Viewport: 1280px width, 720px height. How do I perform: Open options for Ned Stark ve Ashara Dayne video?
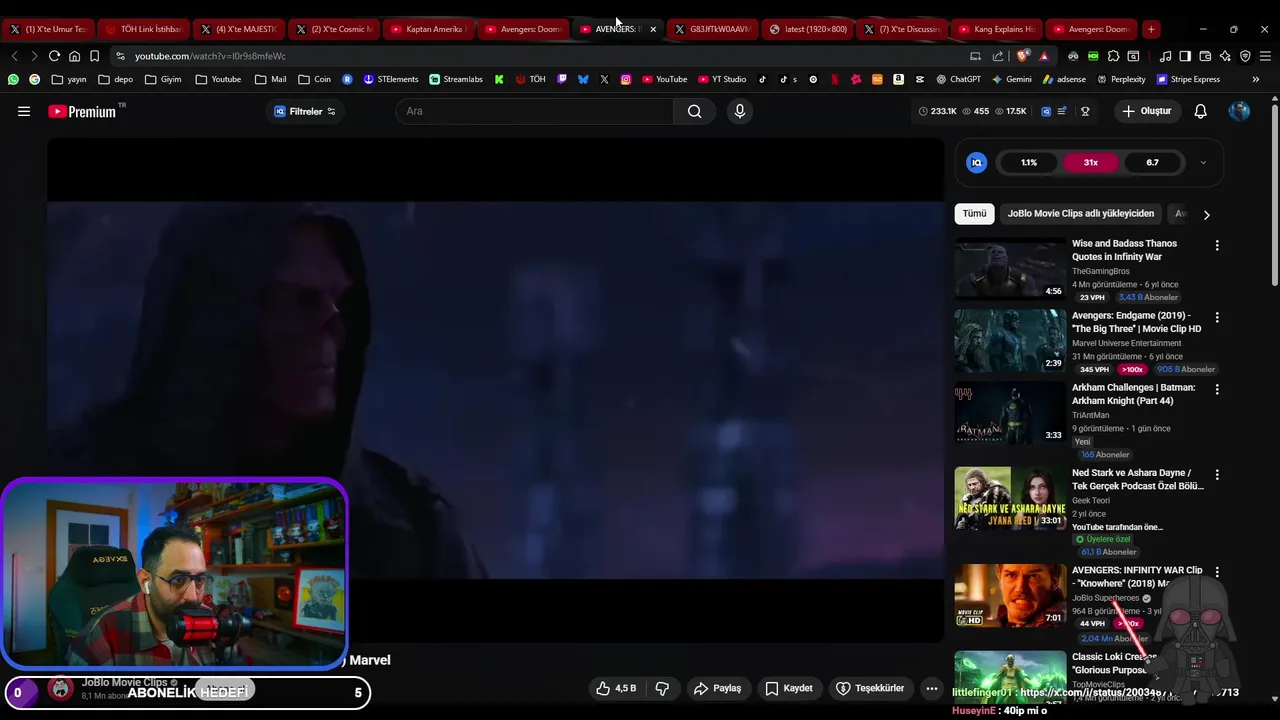[1217, 474]
